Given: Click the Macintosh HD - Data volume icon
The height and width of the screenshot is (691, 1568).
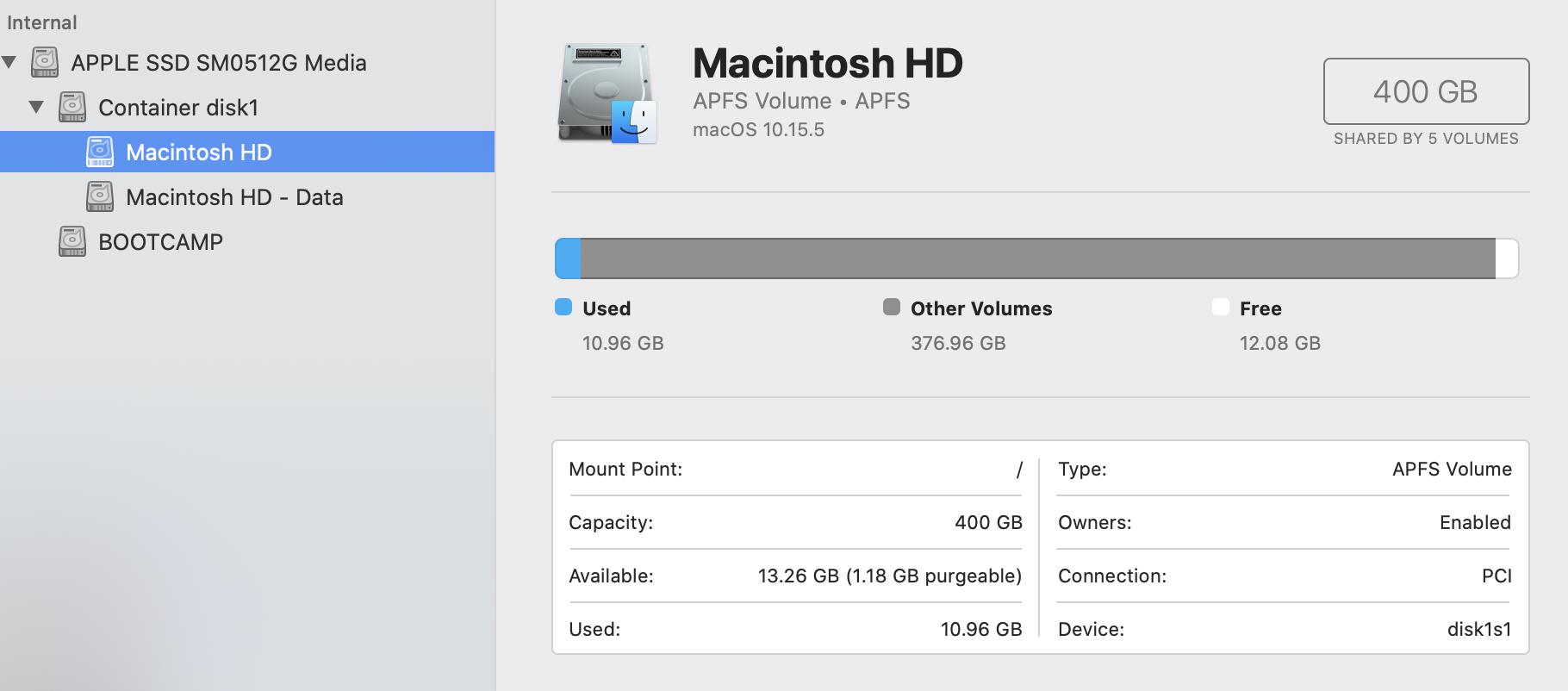Looking at the screenshot, I should [x=100, y=196].
